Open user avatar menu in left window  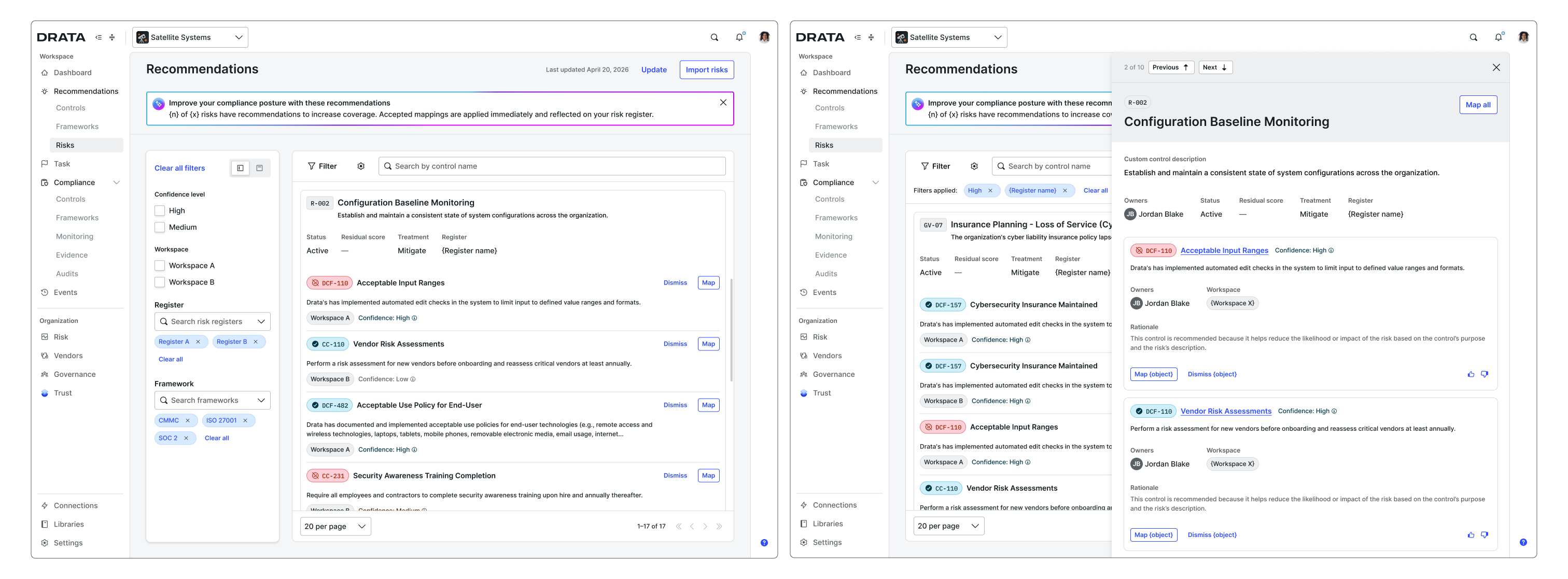[764, 37]
